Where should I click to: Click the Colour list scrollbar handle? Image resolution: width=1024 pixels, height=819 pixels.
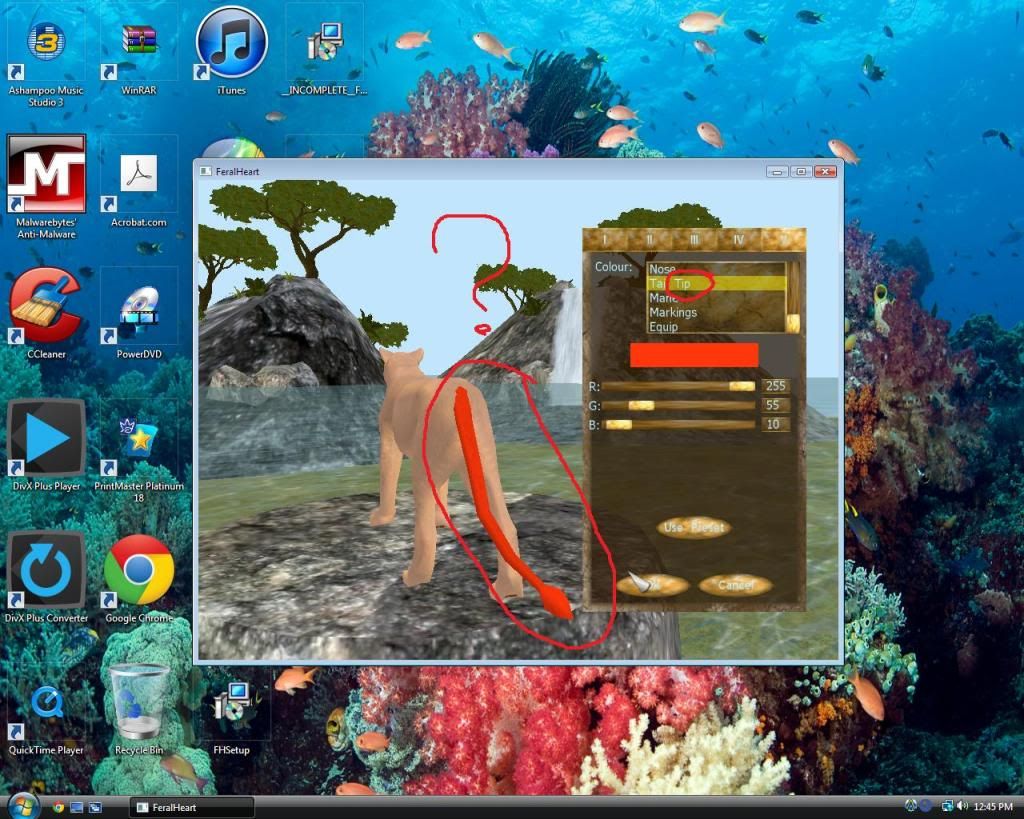(x=793, y=323)
